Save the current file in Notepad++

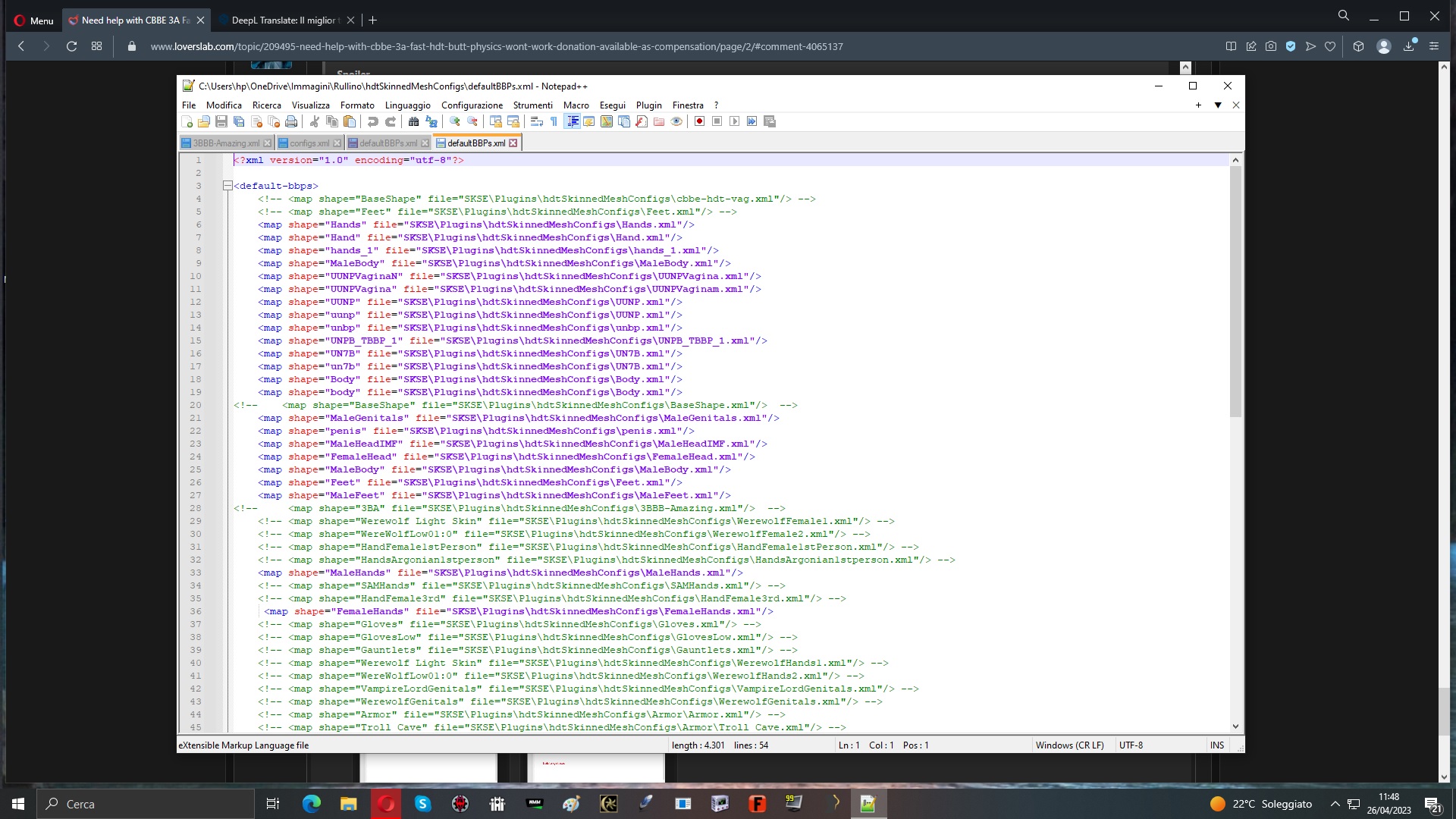click(x=221, y=121)
